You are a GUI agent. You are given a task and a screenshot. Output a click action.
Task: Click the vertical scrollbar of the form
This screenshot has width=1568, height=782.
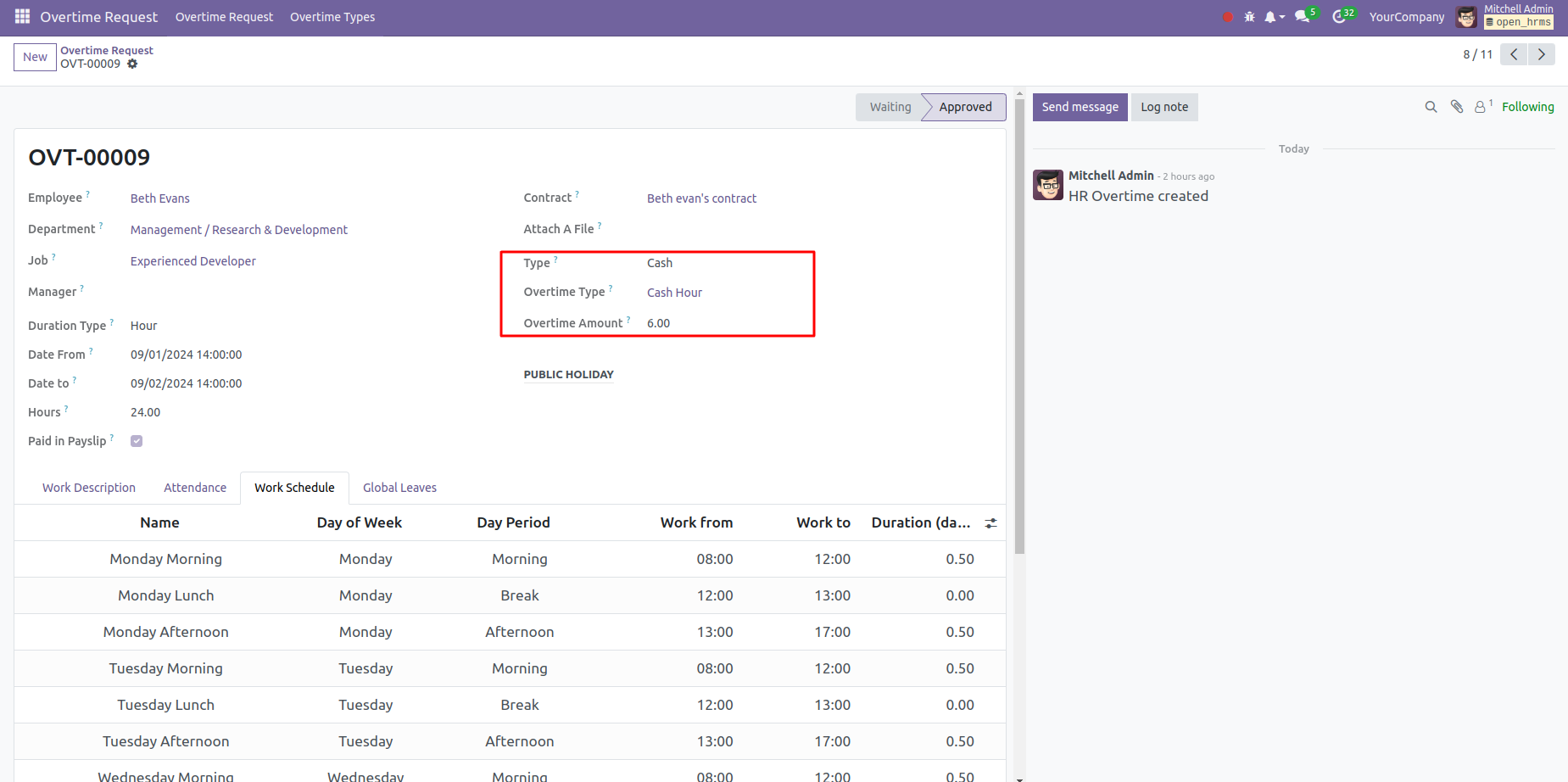[x=1019, y=339]
